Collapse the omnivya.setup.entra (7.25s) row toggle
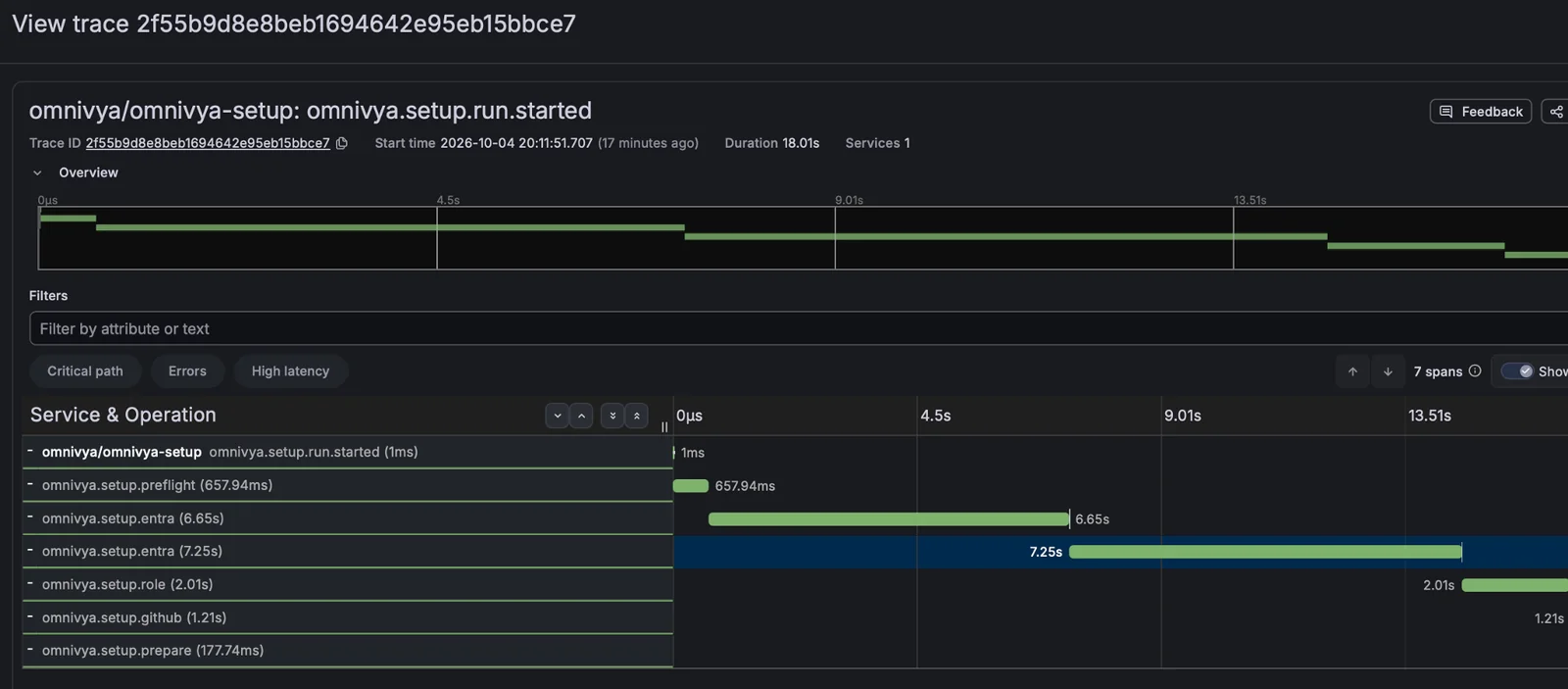Image resolution: width=1568 pixels, height=689 pixels. pos(30,551)
